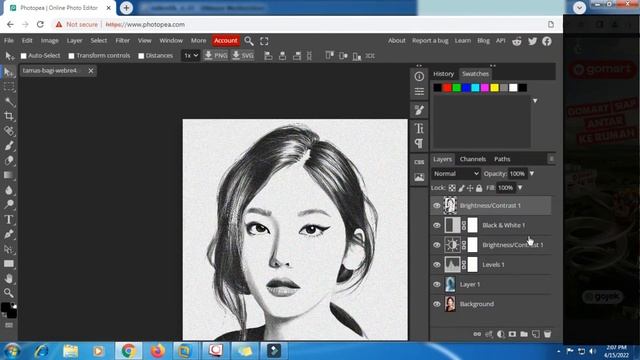Select the Crop tool
The width and height of the screenshot is (640, 360).
(9, 116)
